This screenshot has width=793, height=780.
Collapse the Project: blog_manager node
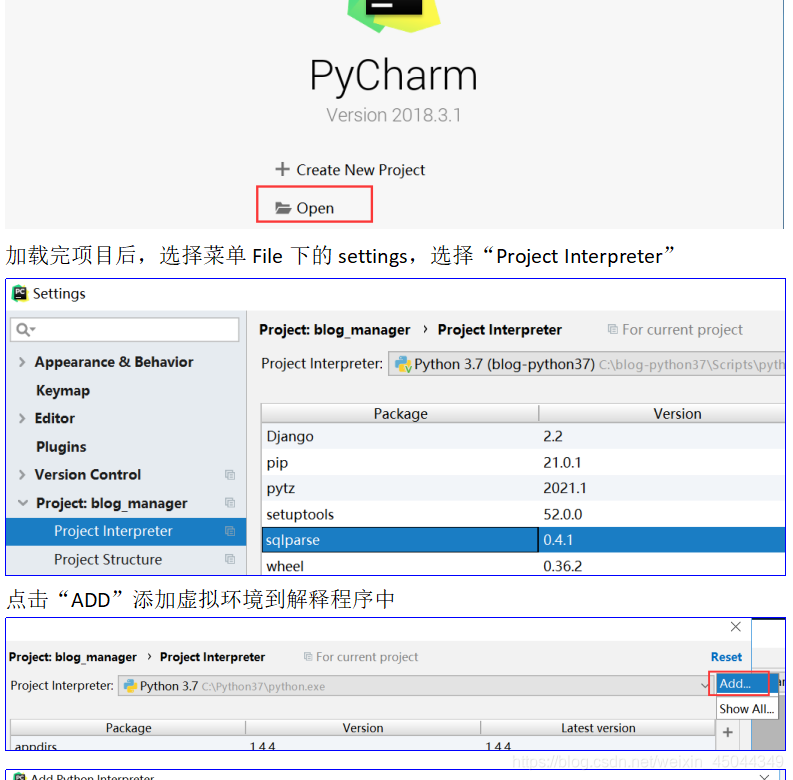click(x=23, y=503)
